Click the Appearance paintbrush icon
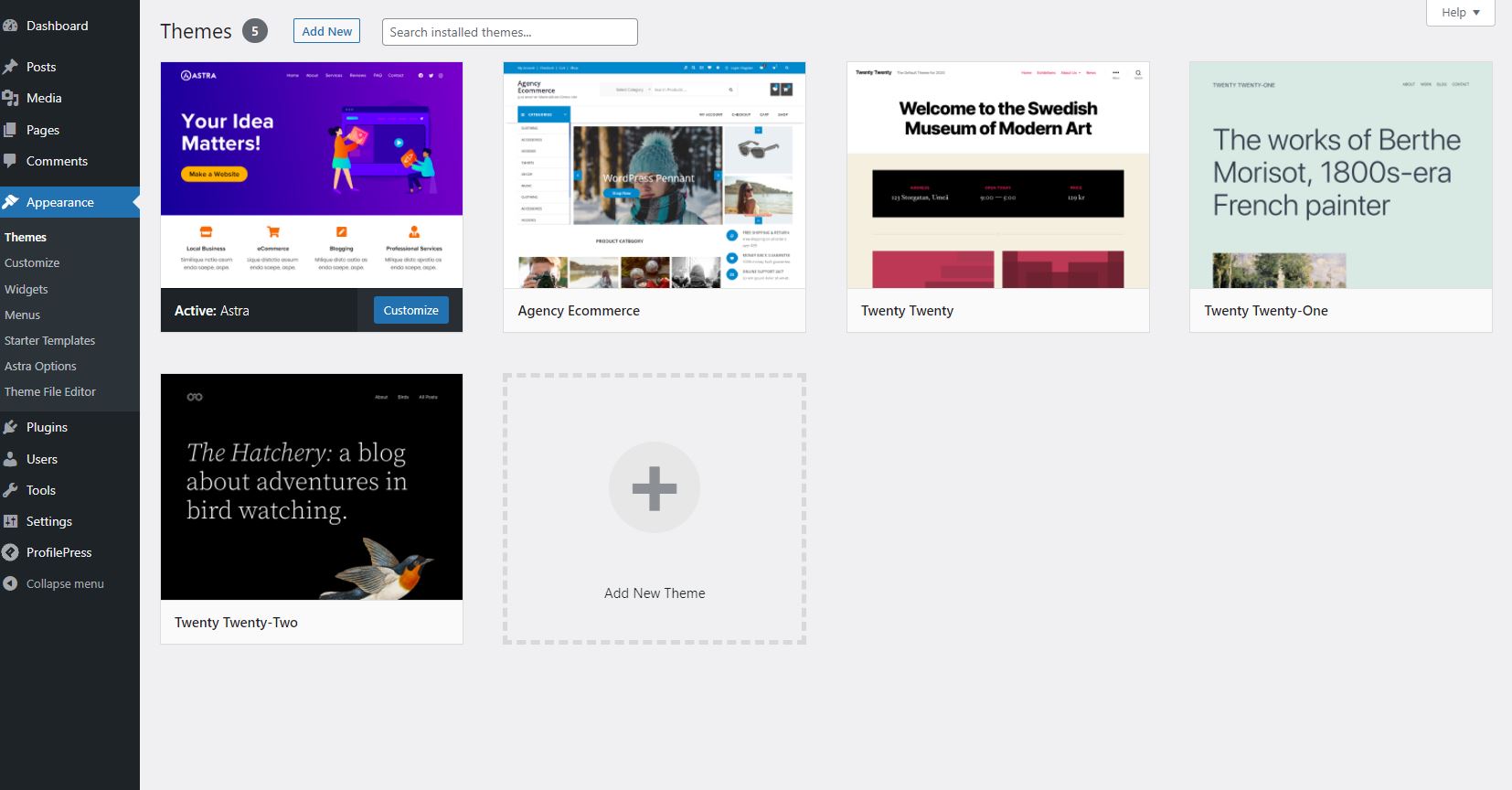Image resolution: width=1512 pixels, height=790 pixels. 10,202
